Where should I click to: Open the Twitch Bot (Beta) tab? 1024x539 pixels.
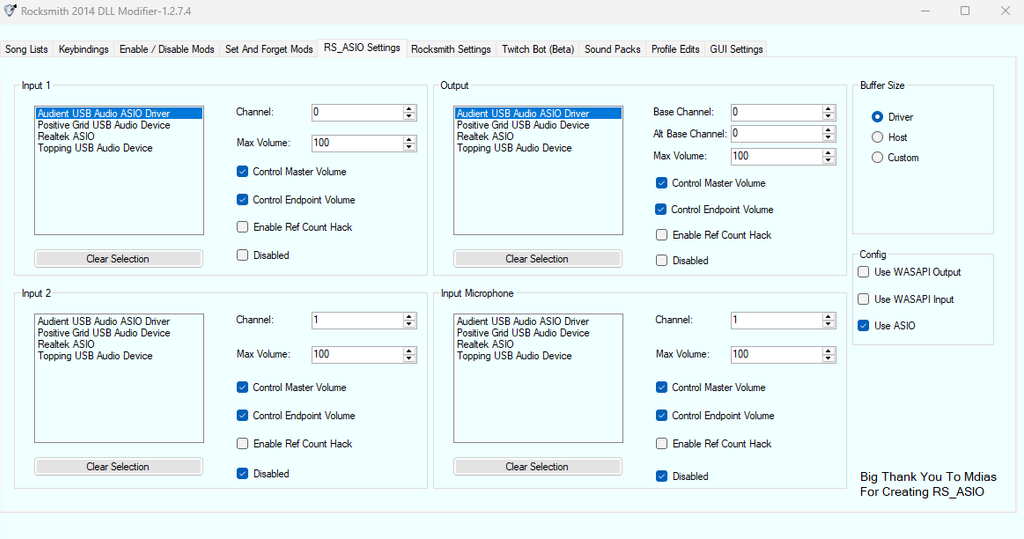click(538, 49)
